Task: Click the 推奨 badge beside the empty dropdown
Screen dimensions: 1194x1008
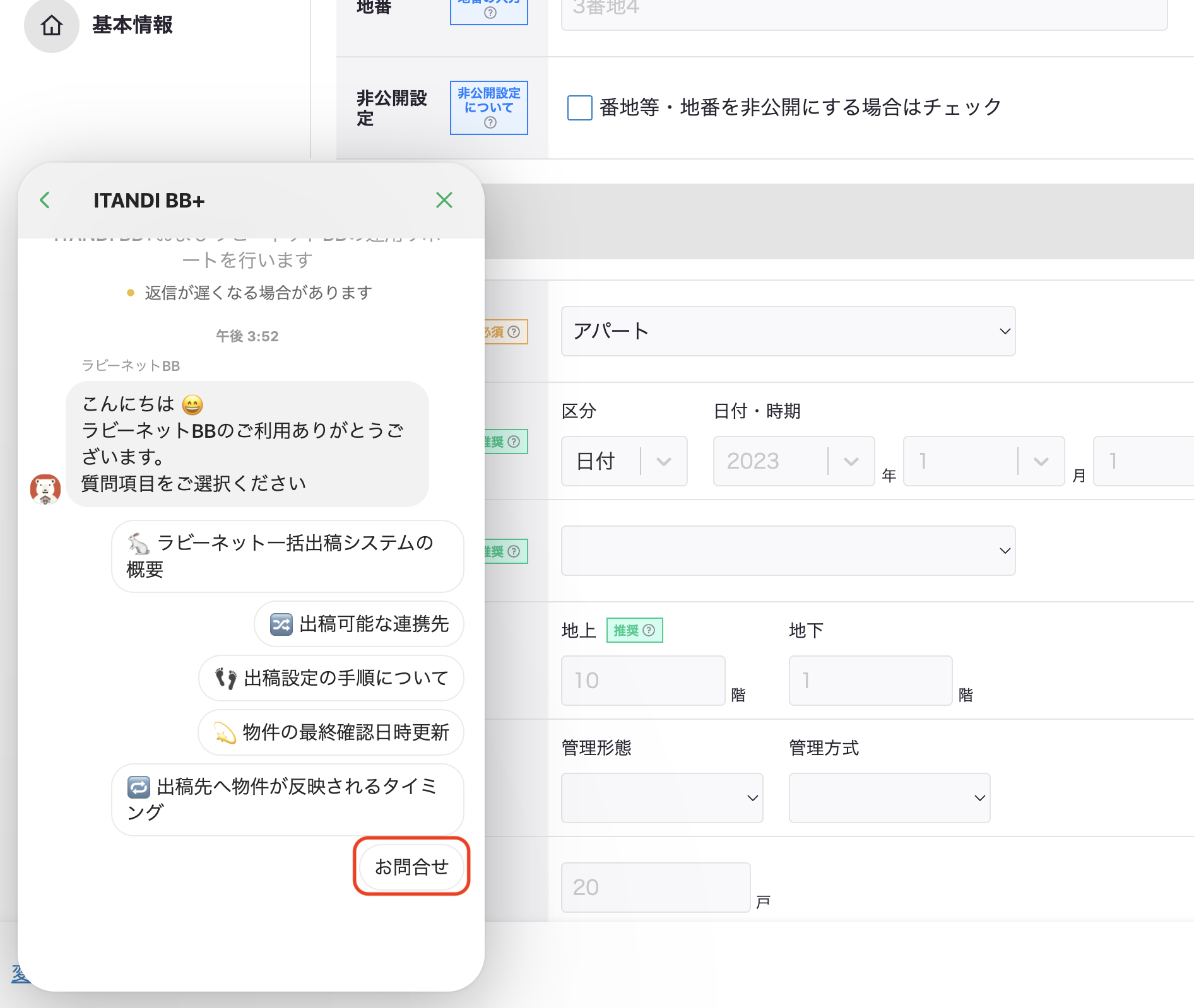Action: pos(506,551)
